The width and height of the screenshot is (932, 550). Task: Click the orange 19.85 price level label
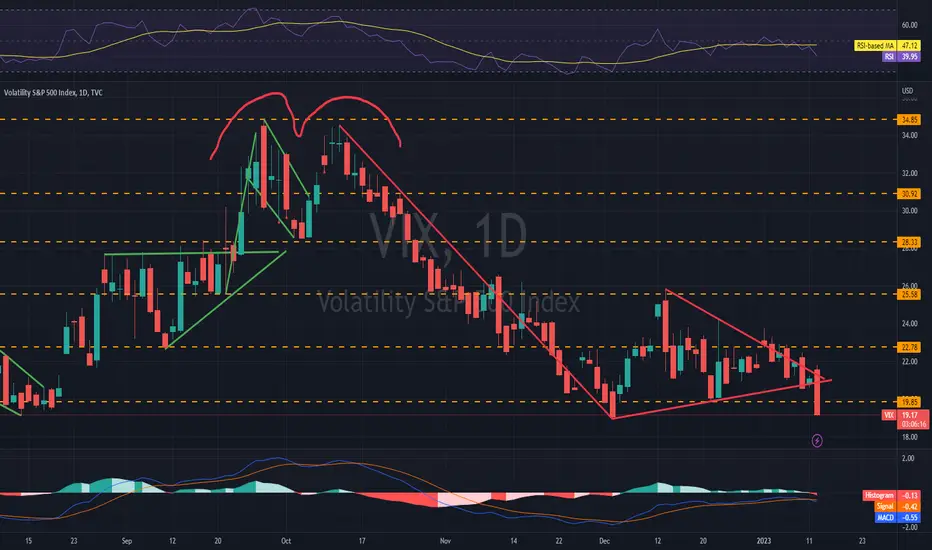(x=909, y=402)
